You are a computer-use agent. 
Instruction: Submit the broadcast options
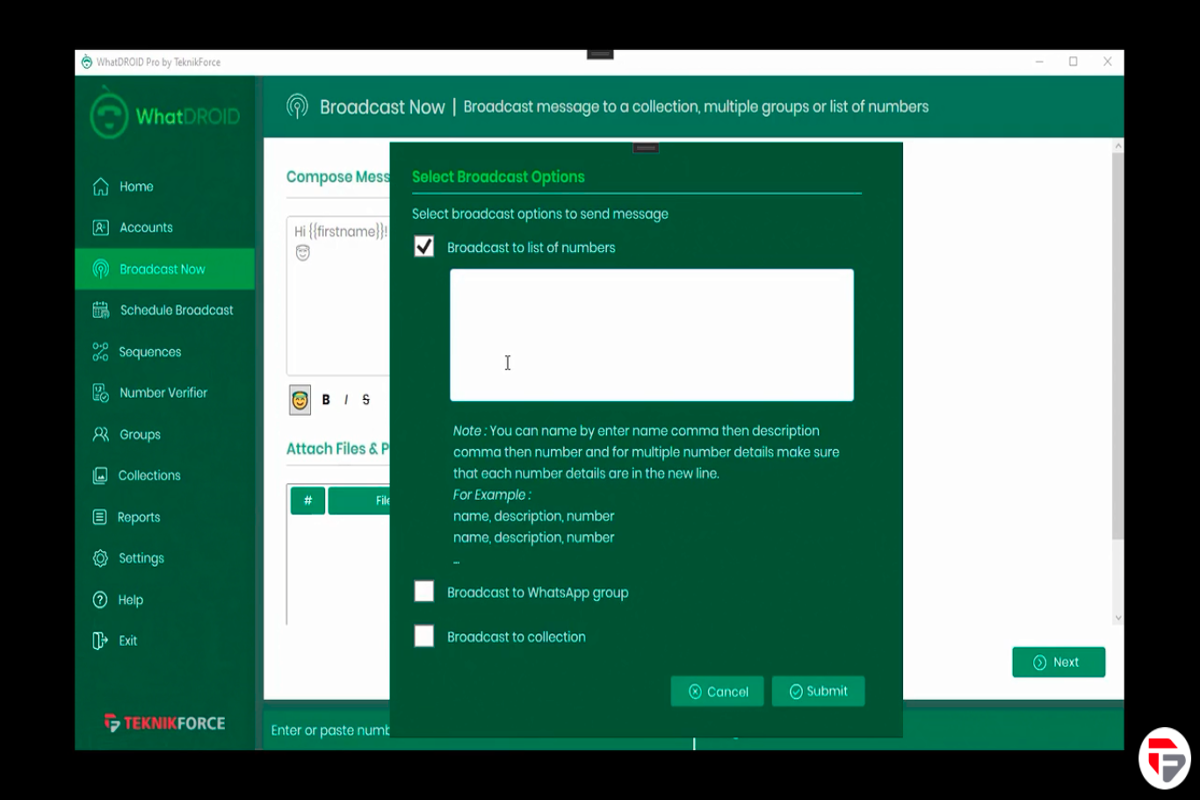(x=818, y=691)
